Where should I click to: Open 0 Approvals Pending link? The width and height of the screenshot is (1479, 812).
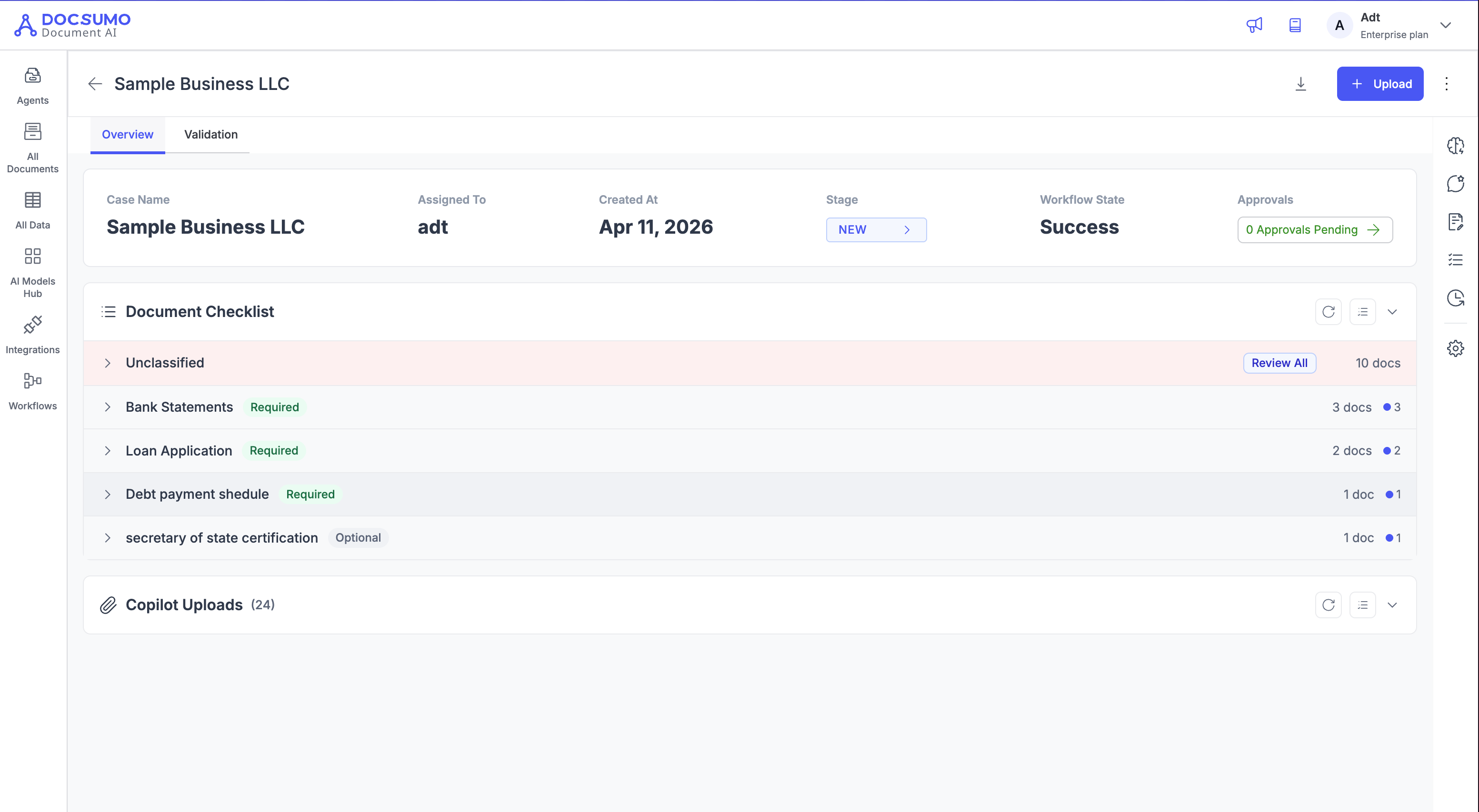click(1314, 229)
